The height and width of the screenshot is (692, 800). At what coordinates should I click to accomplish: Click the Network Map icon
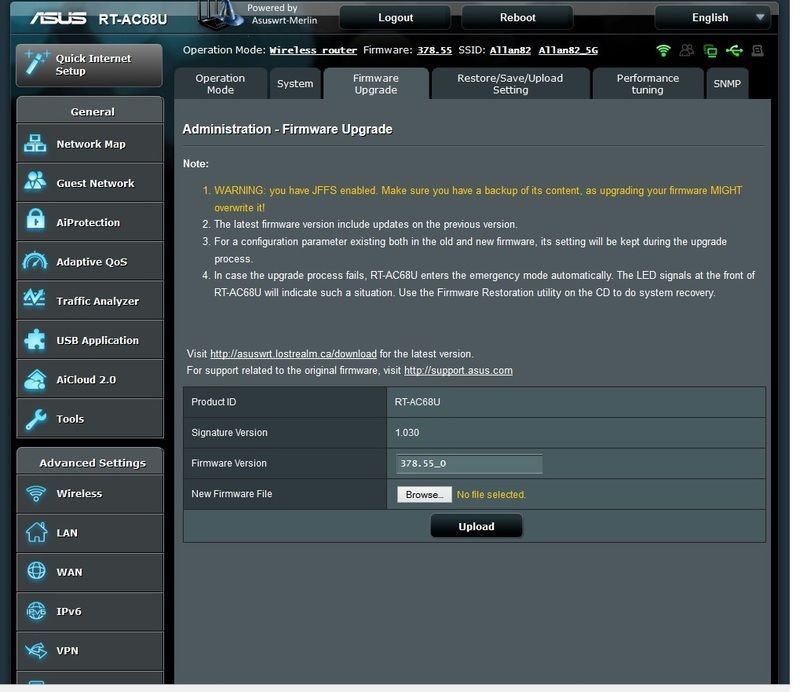pyautogui.click(x=35, y=143)
